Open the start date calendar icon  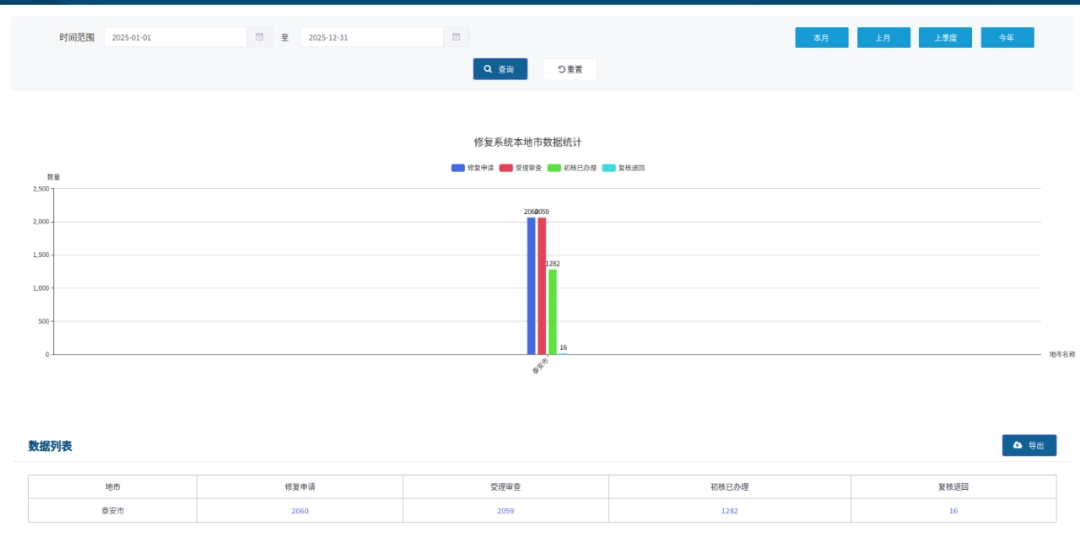coord(259,37)
